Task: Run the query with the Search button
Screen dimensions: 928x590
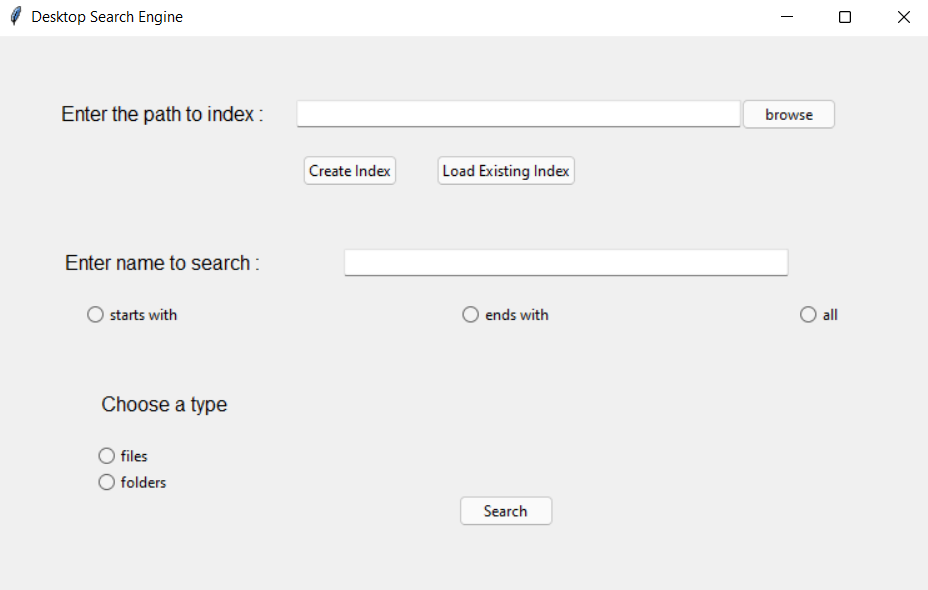Action: click(505, 511)
